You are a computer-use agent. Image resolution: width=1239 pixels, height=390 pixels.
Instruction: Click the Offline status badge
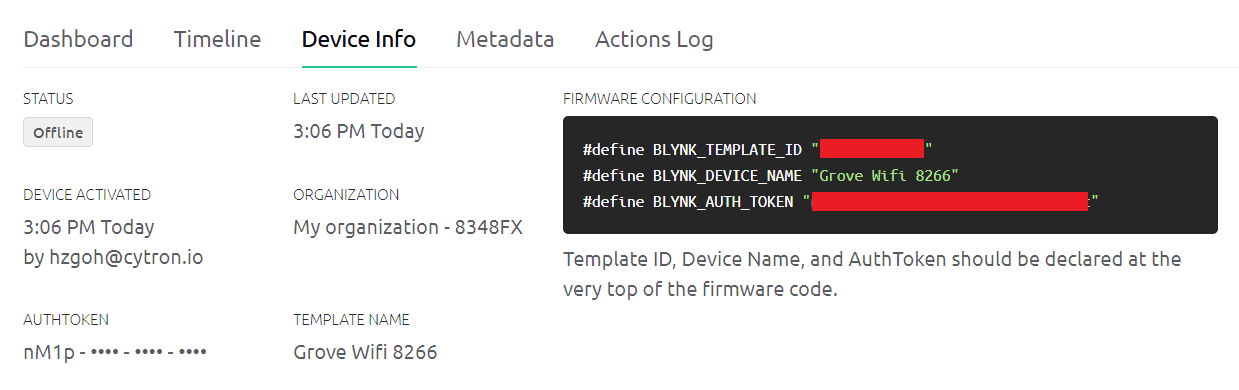58,132
